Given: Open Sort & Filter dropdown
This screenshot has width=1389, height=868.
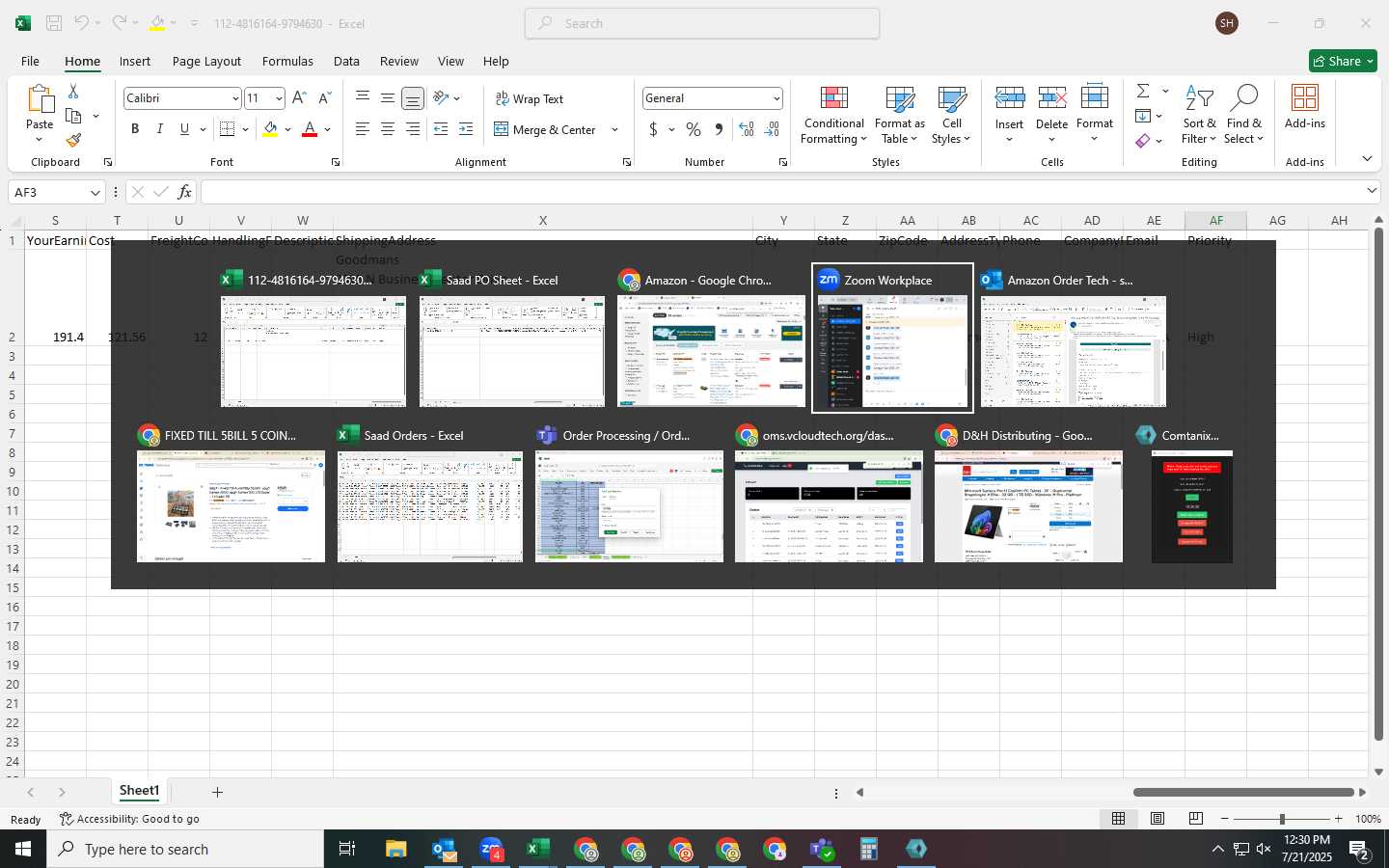Looking at the screenshot, I should 1199,115.
